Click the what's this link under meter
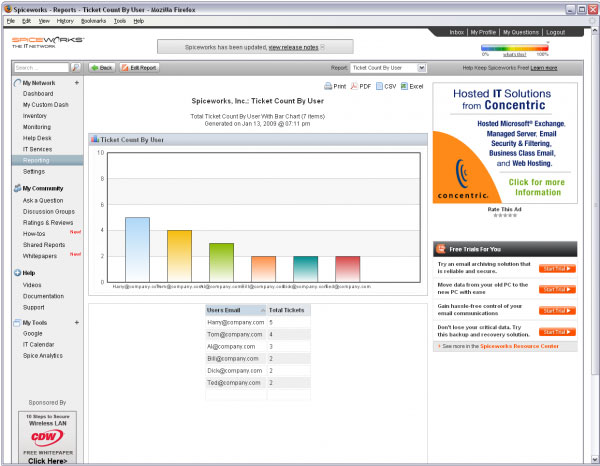The height and width of the screenshot is (466, 600). [514, 54]
